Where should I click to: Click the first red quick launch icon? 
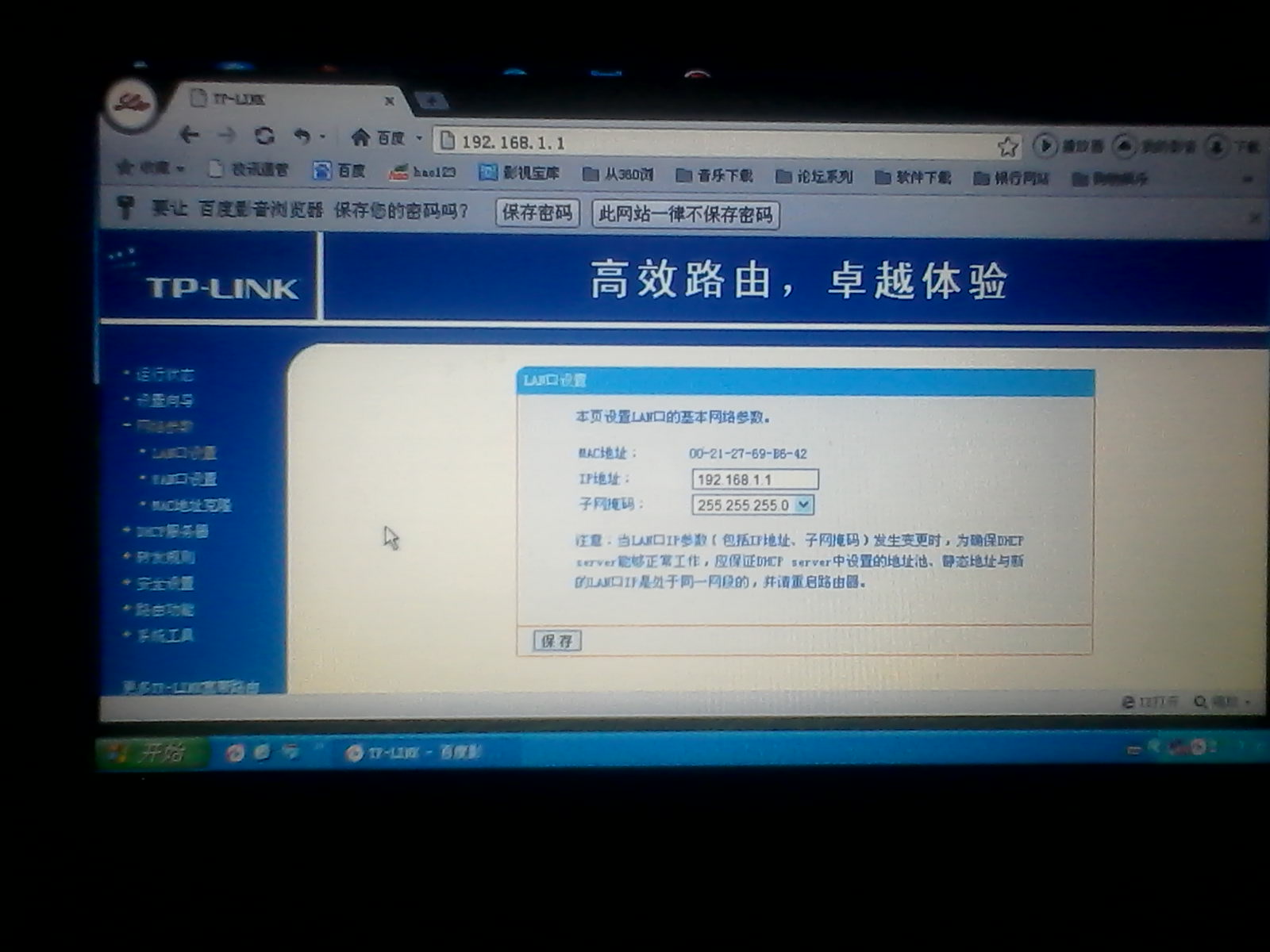[234, 752]
